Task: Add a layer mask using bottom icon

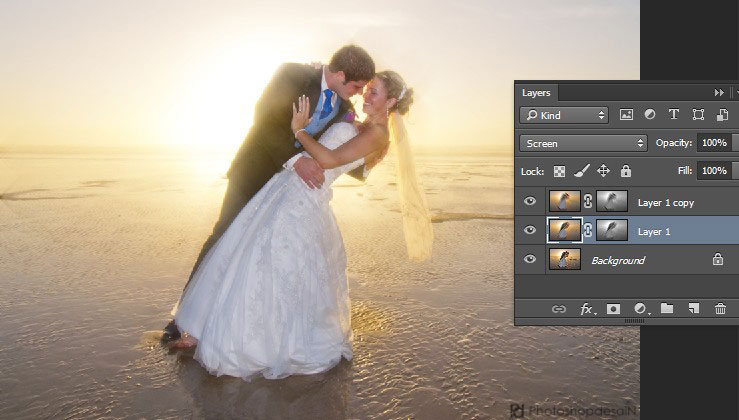Action: (613, 309)
